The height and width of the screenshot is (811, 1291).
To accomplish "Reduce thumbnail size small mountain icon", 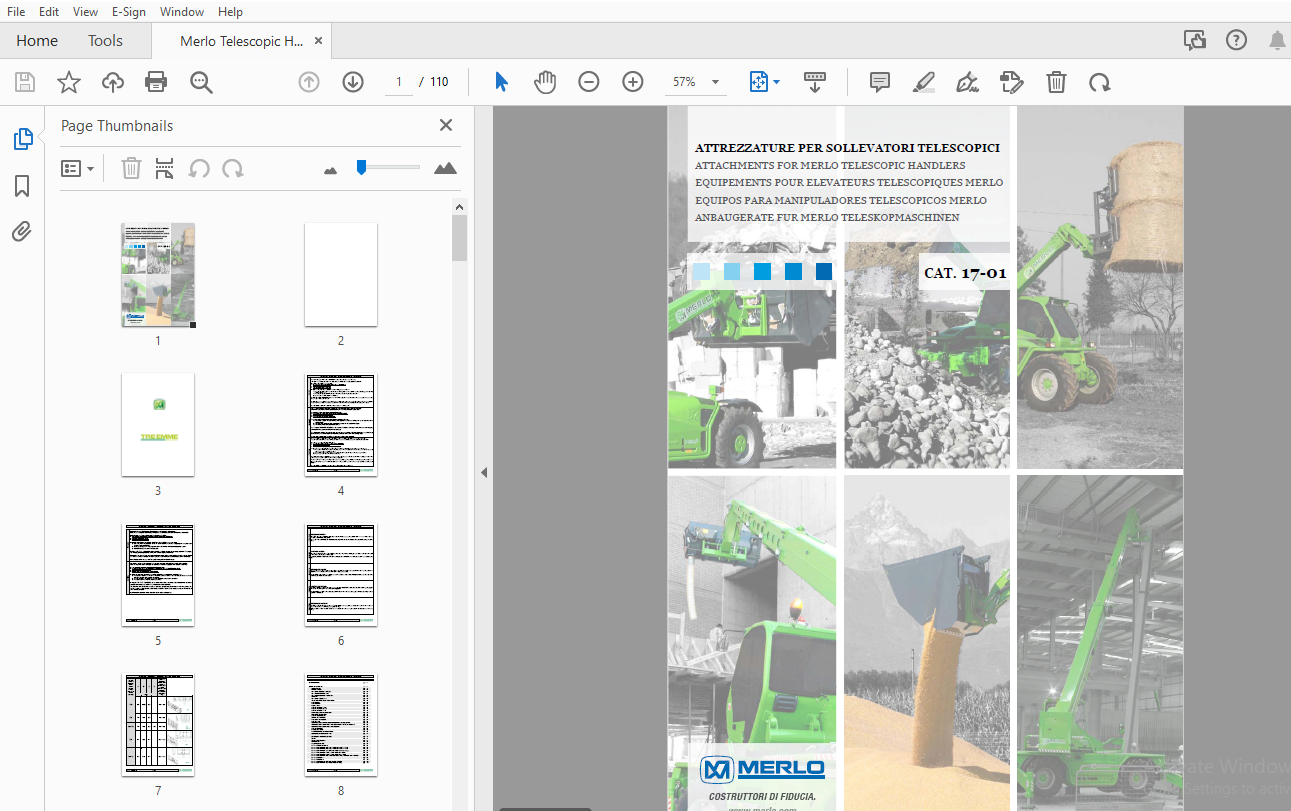I will point(331,170).
